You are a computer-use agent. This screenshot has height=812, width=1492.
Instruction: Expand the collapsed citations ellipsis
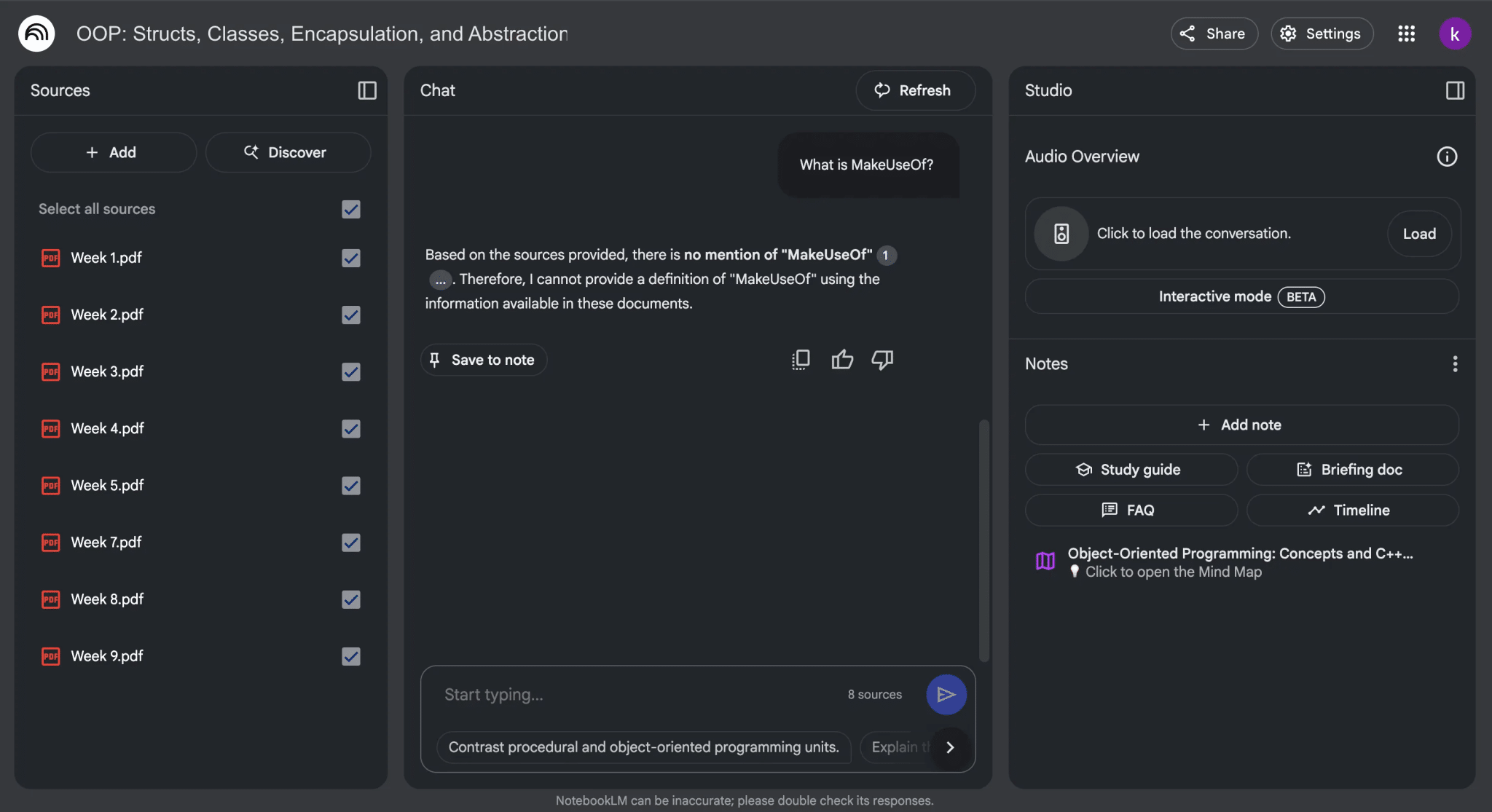[440, 280]
